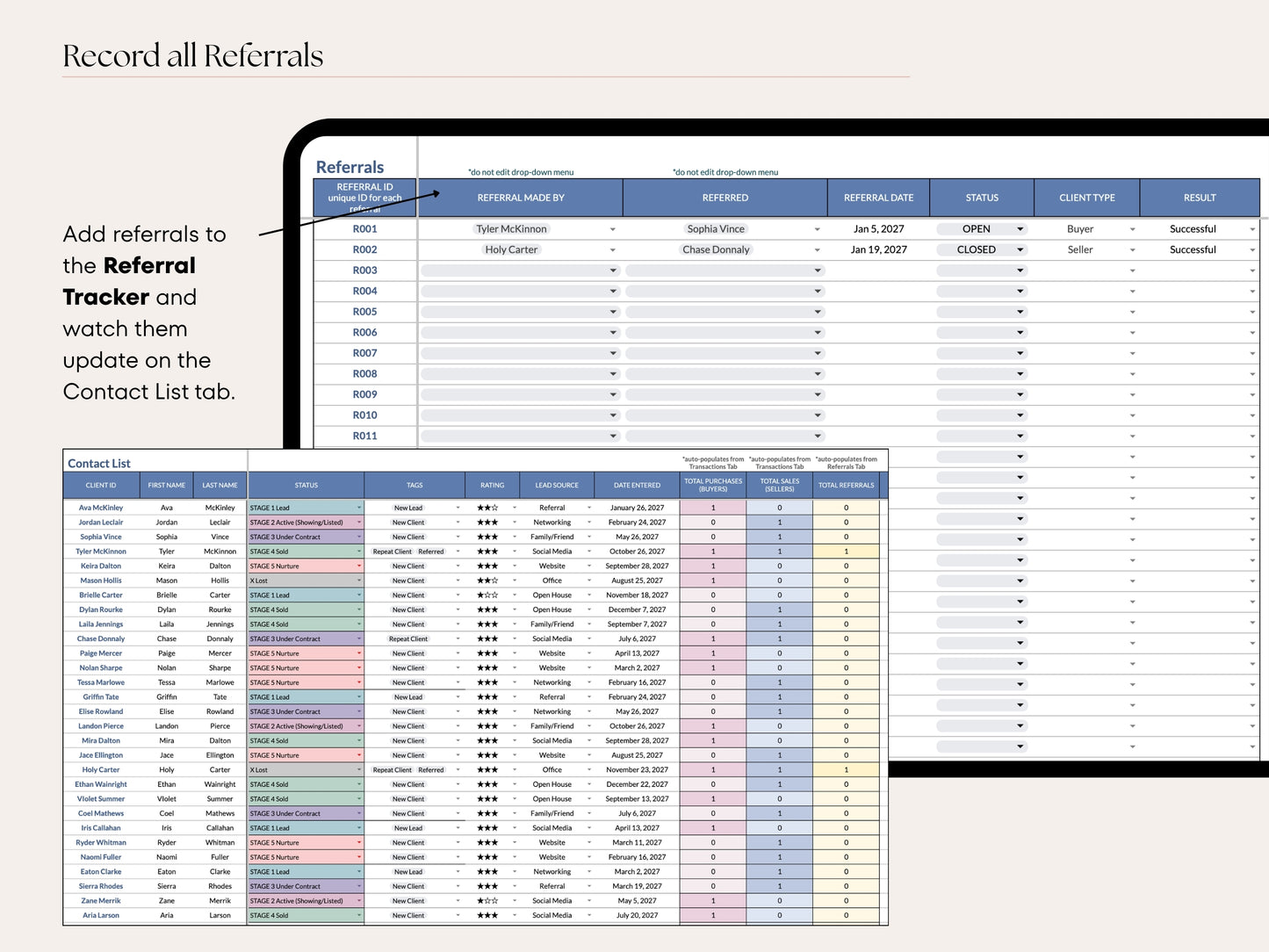
Task: Click the Wainright last name cell
Action: pyautogui.click(x=220, y=785)
